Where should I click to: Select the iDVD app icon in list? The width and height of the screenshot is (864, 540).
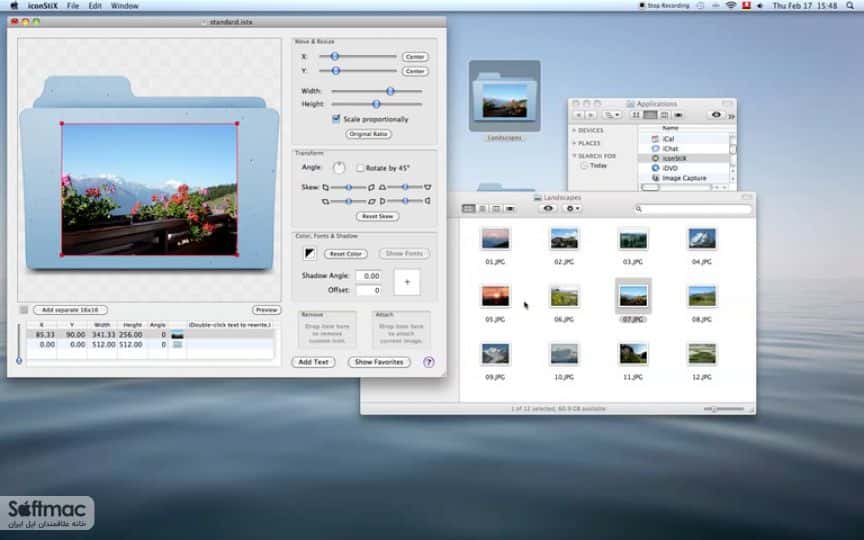click(x=655, y=168)
